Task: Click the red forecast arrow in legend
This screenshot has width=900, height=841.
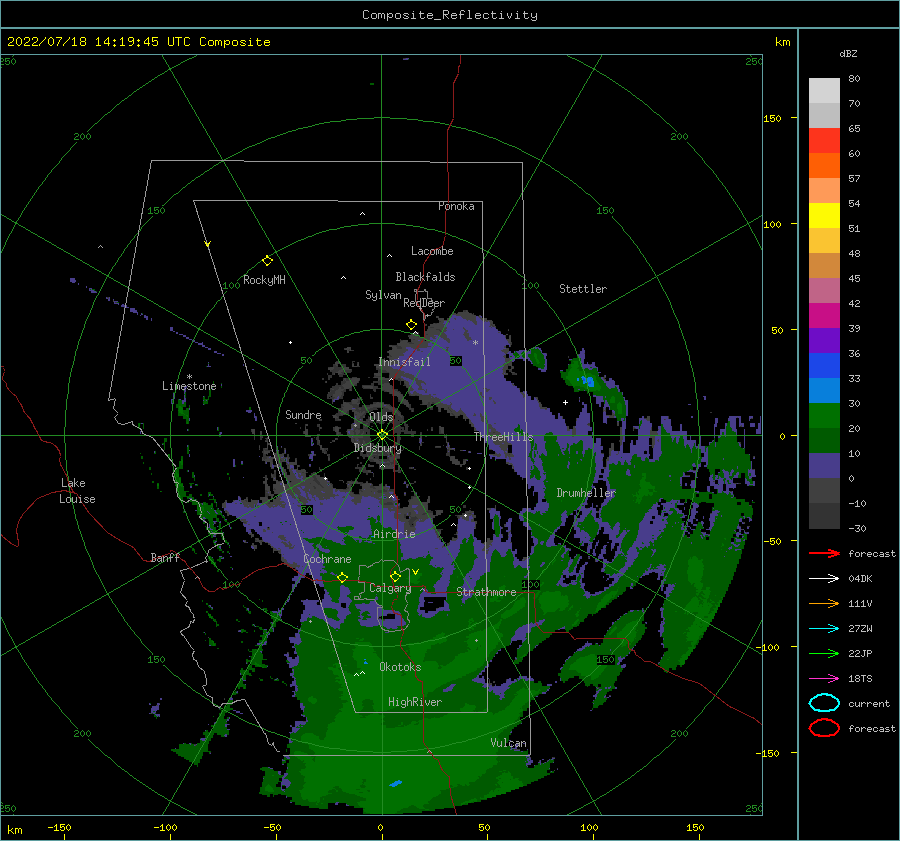Action: tap(824, 553)
